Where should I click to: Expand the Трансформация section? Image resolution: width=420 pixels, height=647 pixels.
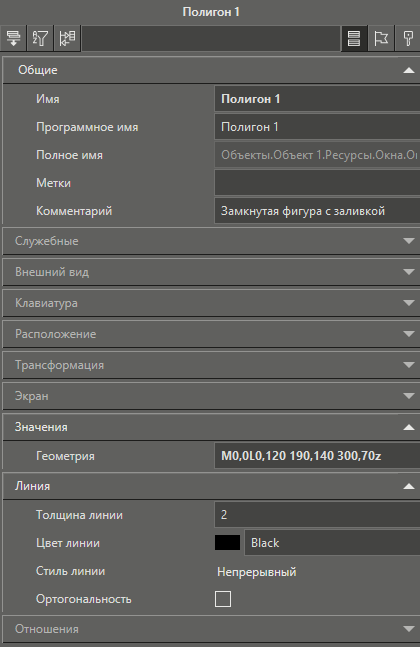(211, 365)
